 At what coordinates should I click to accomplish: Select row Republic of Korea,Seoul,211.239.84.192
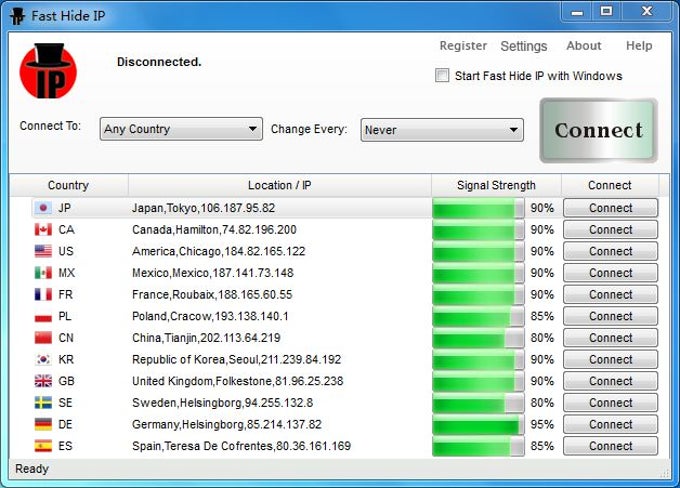(236, 360)
